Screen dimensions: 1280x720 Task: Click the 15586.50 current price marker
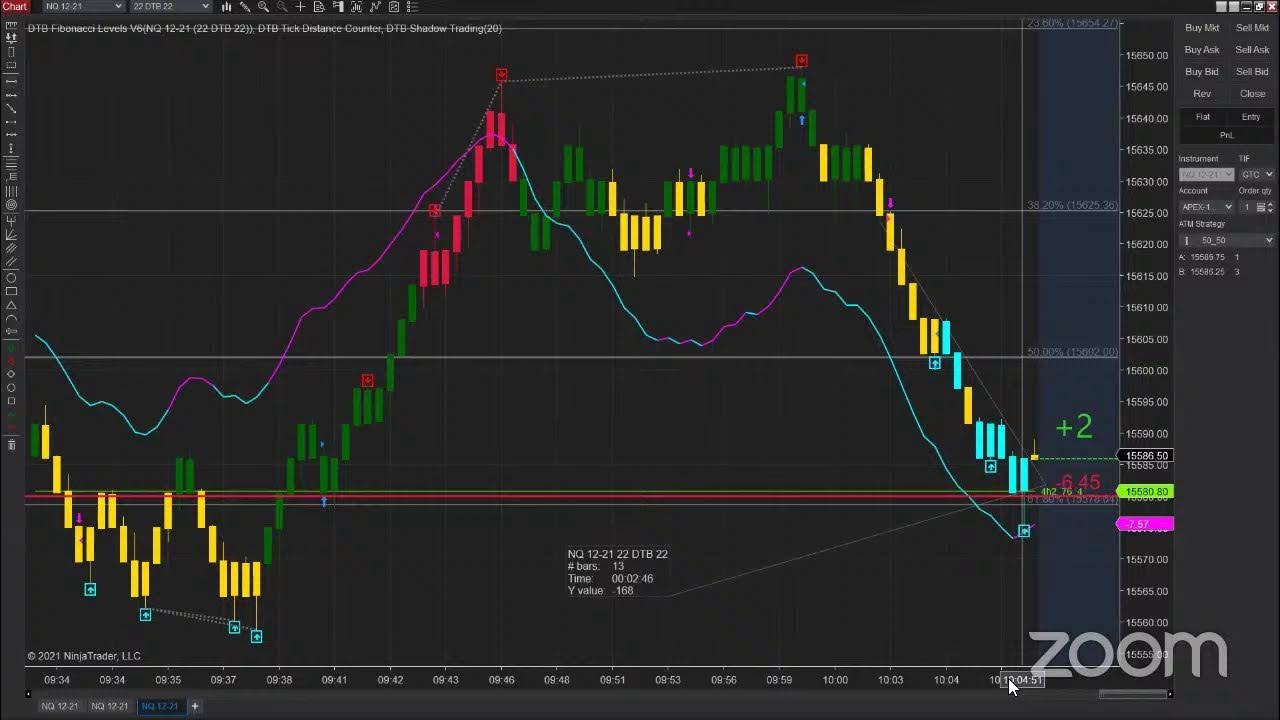[x=1145, y=456]
